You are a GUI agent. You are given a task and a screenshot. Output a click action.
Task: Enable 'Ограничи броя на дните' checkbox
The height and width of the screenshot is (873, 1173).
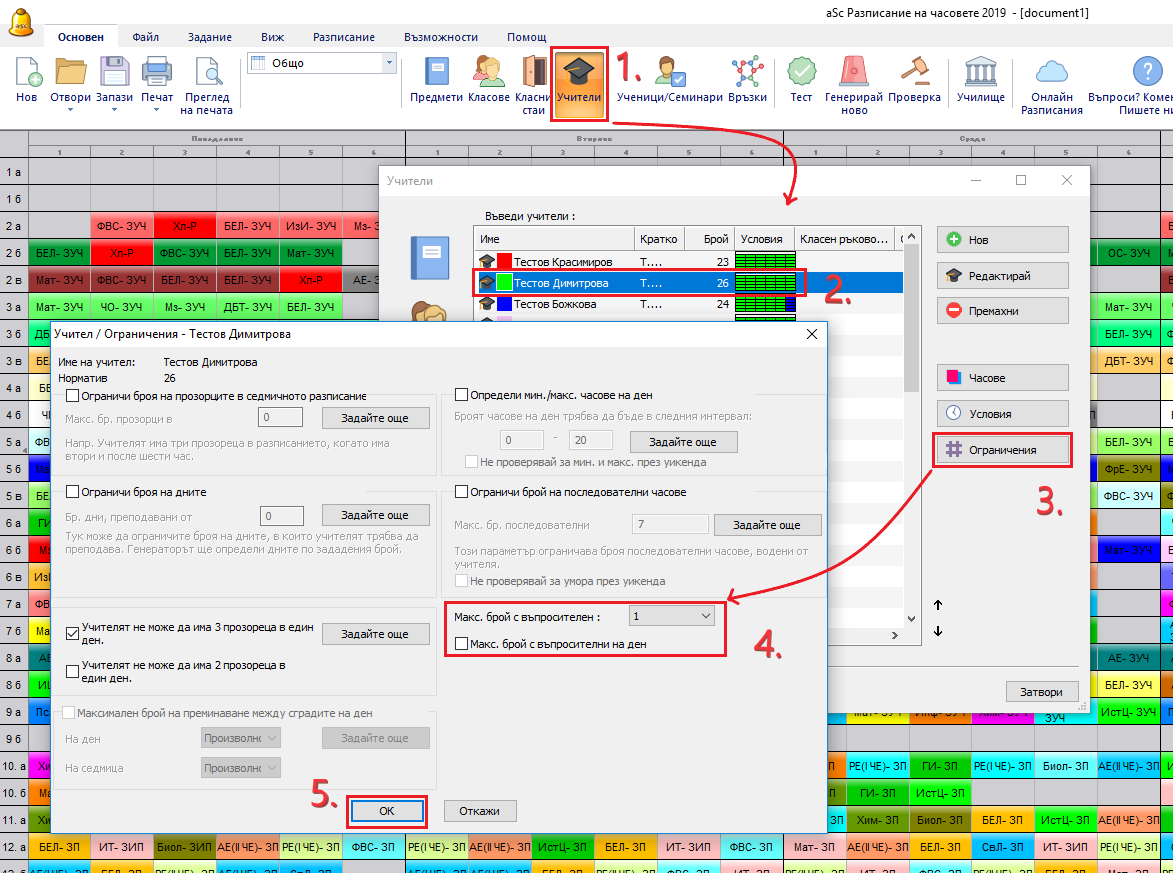[x=73, y=492]
